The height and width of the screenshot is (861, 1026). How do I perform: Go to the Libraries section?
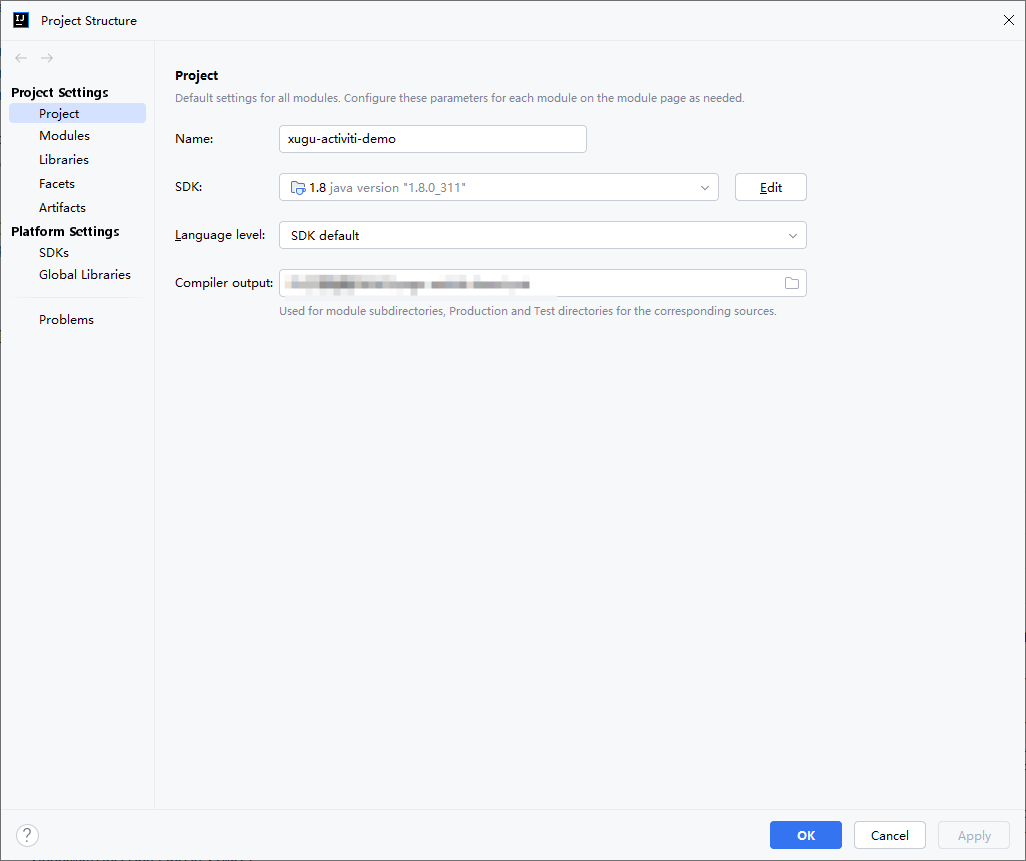[x=64, y=160]
